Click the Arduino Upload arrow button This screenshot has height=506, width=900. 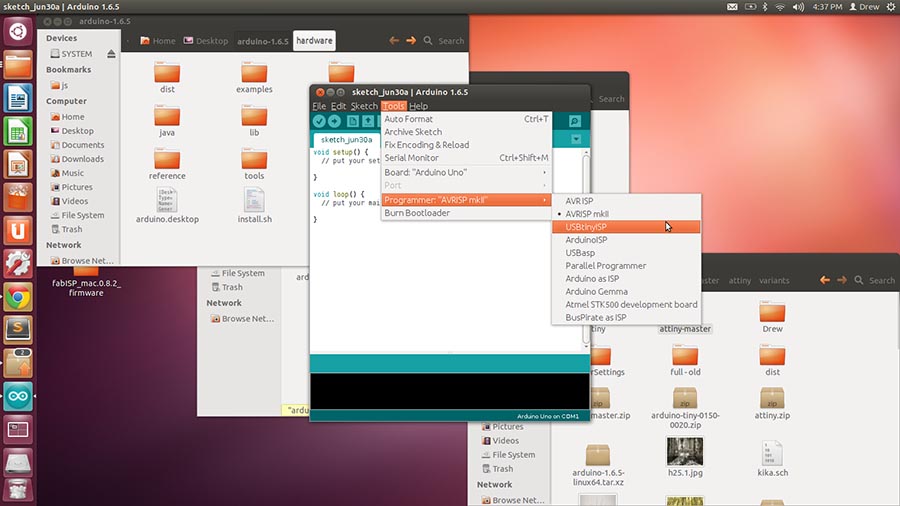tap(334, 121)
